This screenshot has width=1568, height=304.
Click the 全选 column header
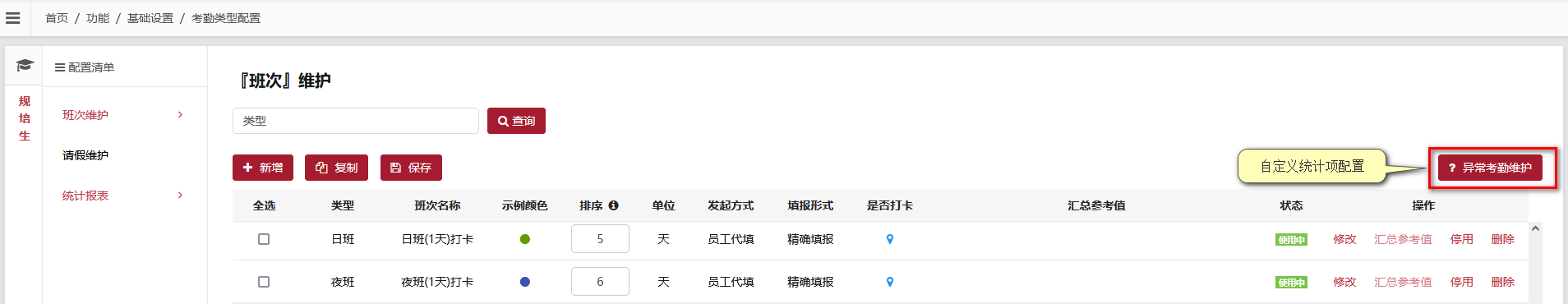click(x=264, y=205)
